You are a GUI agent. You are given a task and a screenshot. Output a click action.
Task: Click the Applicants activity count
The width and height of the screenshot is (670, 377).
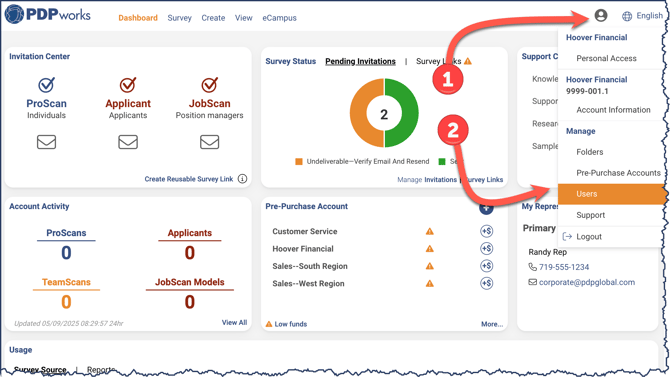click(x=190, y=253)
